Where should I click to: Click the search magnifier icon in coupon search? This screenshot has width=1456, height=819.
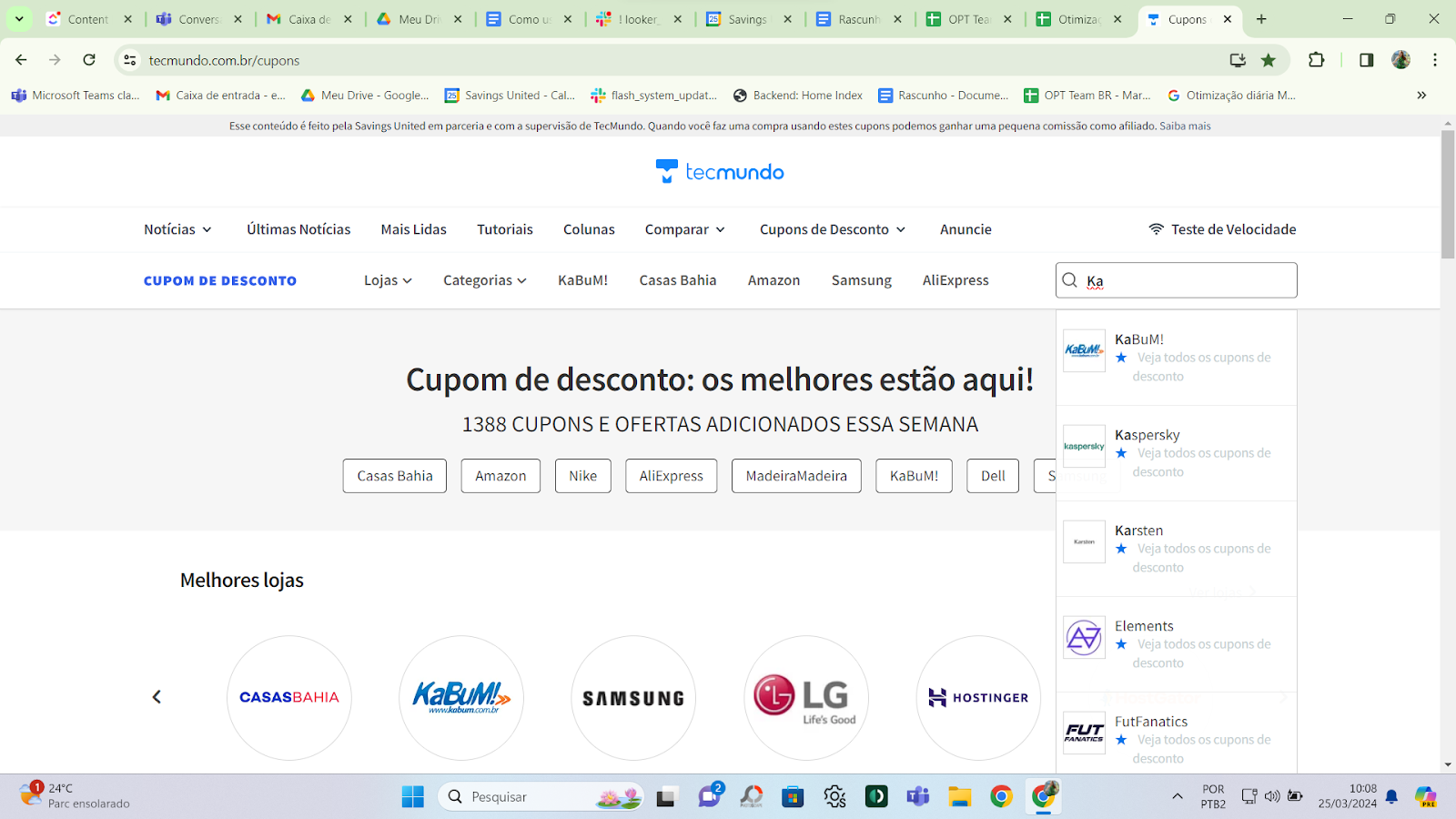coord(1070,280)
